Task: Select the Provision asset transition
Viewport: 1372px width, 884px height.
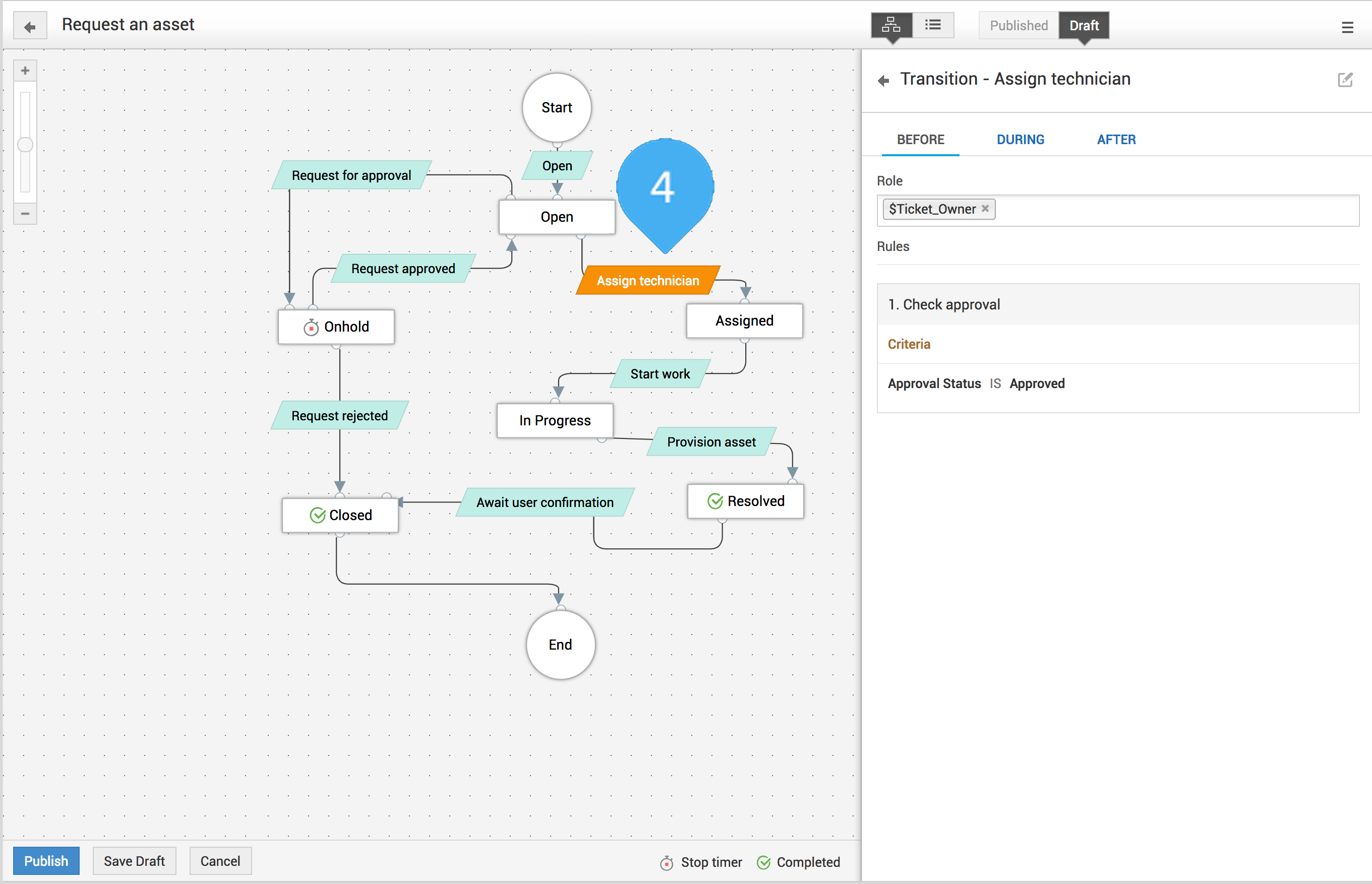Action: (x=711, y=442)
